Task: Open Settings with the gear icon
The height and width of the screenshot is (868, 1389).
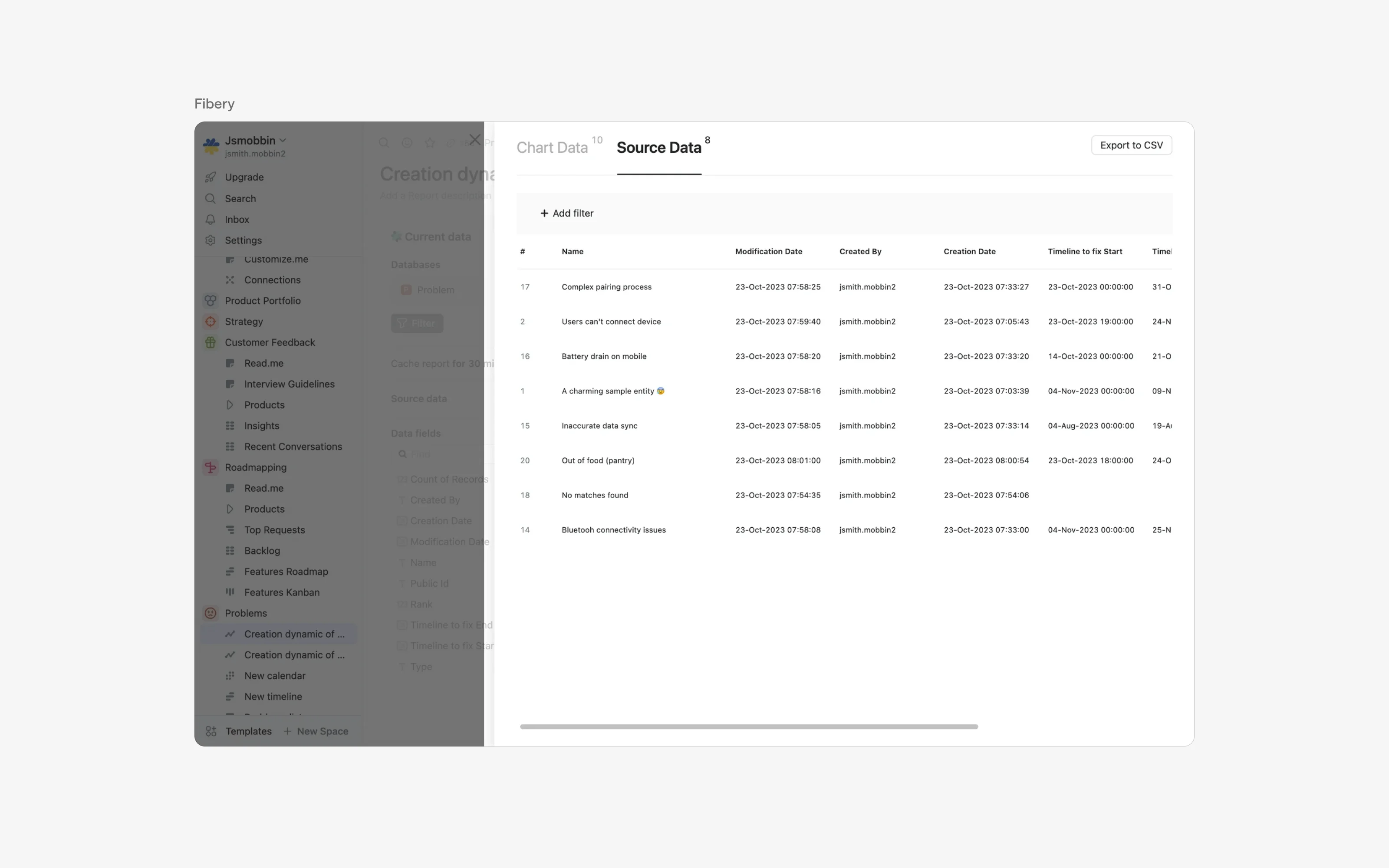Action: click(x=210, y=240)
